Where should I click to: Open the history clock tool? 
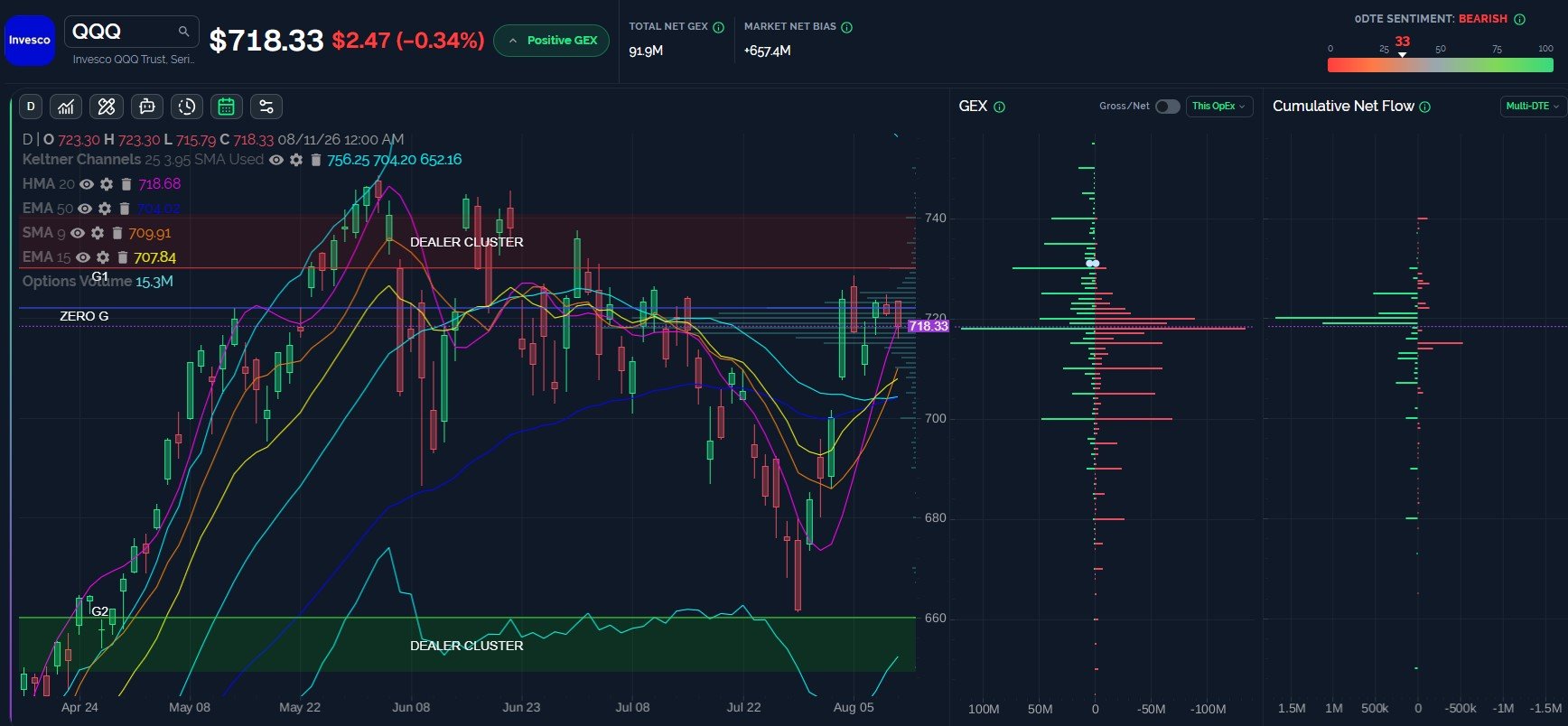pyautogui.click(x=187, y=107)
